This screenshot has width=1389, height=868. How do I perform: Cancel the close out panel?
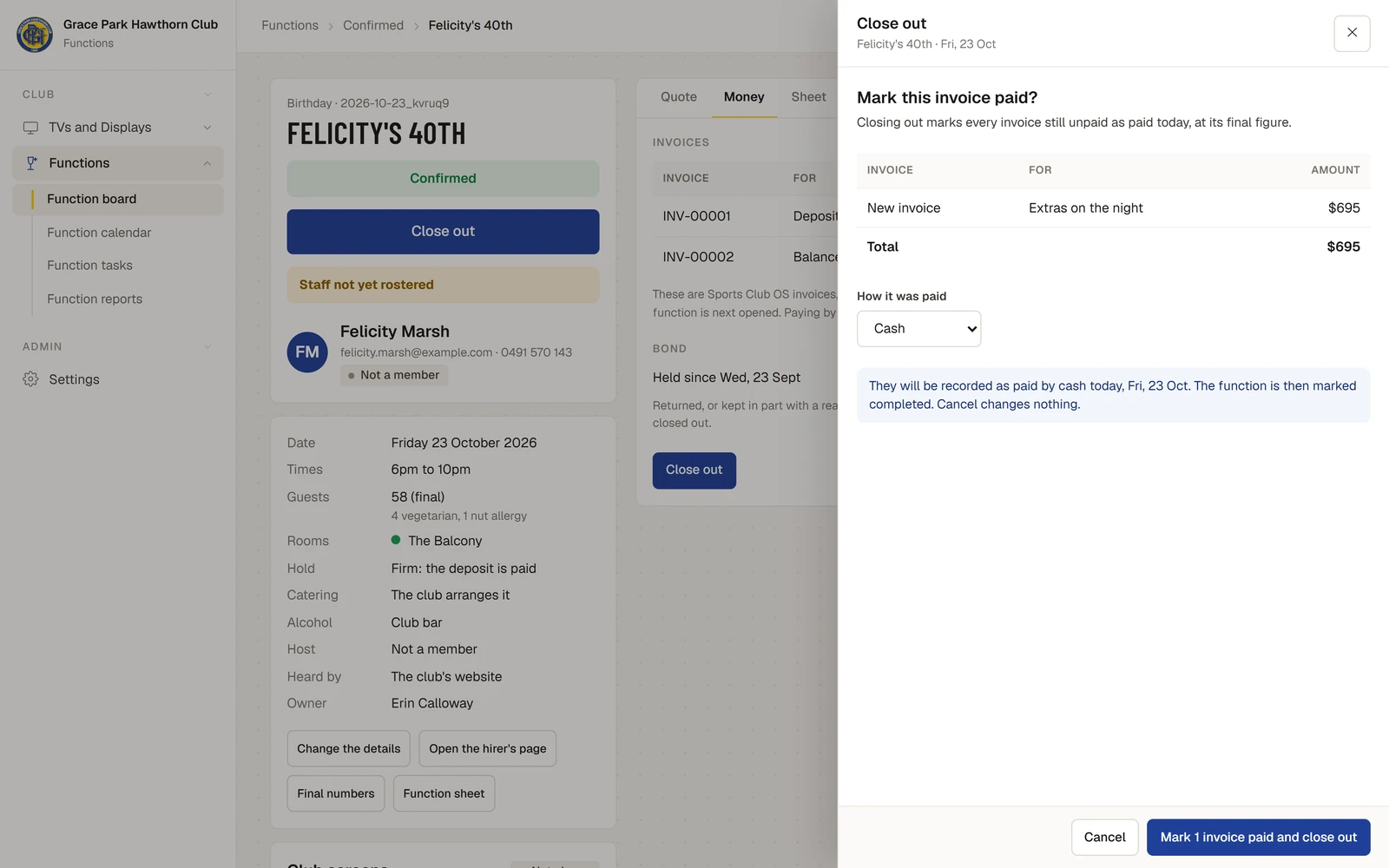pyautogui.click(x=1104, y=838)
